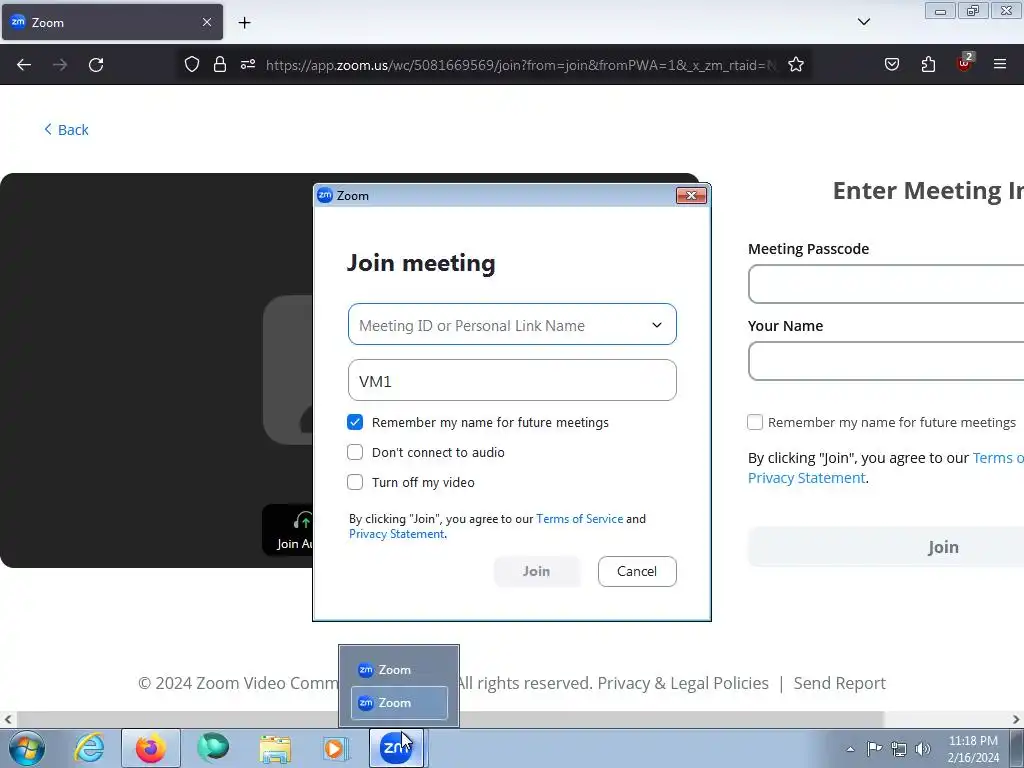The image size is (1024, 768).
Task: Click the web page Join button
Action: pyautogui.click(x=886, y=547)
